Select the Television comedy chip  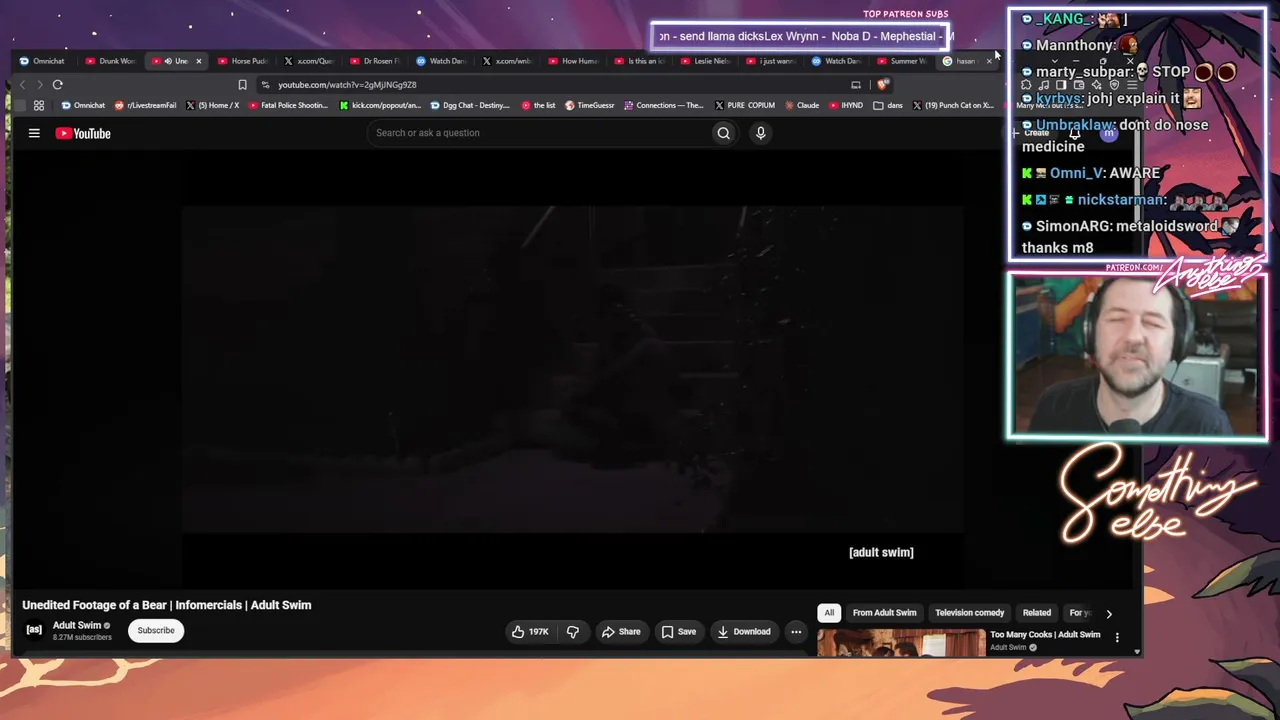click(x=969, y=612)
